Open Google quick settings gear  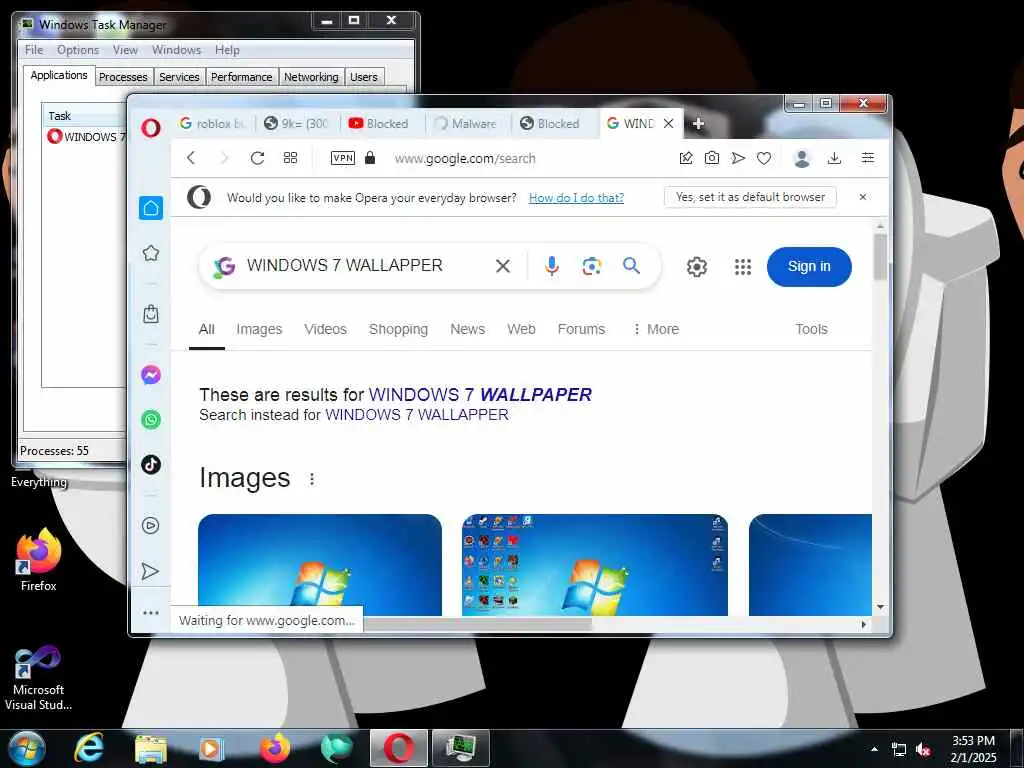[x=697, y=266]
